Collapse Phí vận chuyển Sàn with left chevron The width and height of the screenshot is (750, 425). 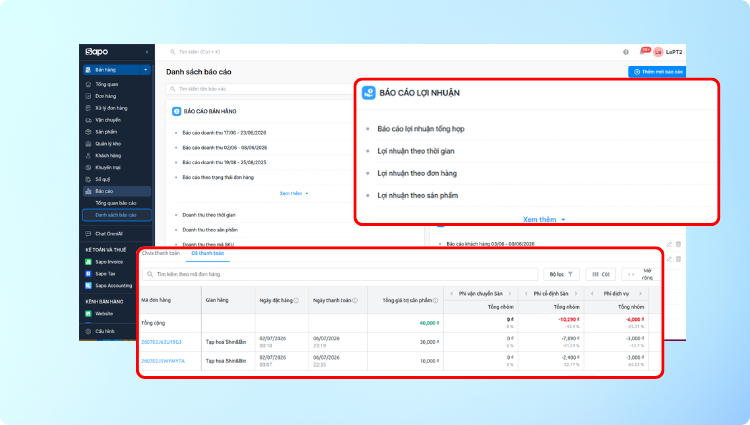452,294
